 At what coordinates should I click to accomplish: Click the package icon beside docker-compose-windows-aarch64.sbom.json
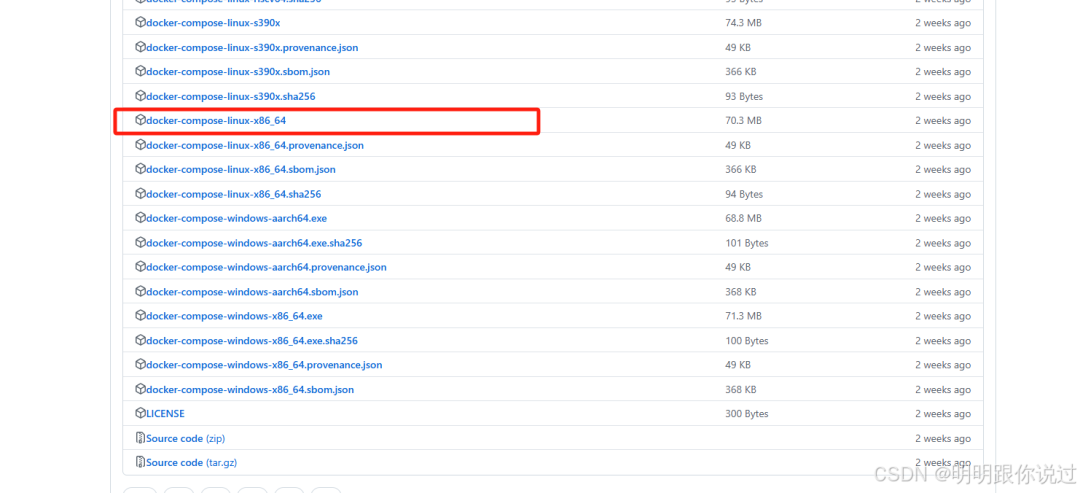[x=141, y=292]
